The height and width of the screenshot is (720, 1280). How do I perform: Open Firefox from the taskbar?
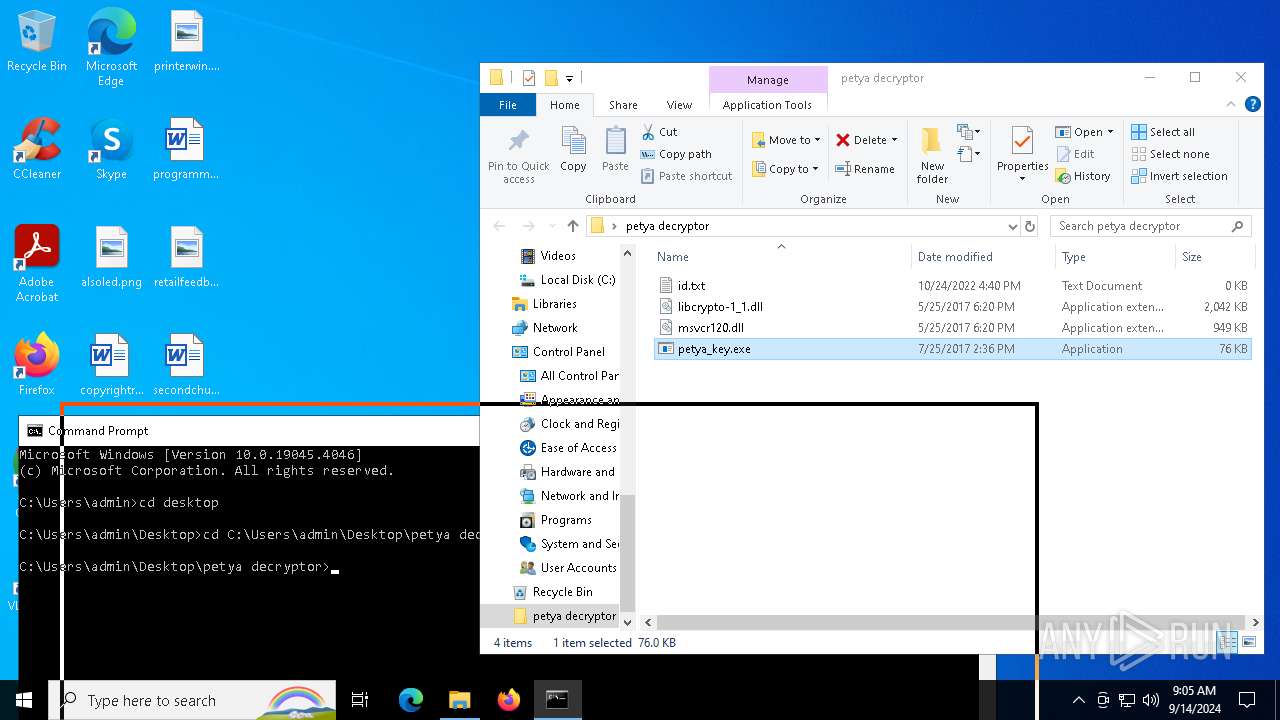(x=509, y=700)
